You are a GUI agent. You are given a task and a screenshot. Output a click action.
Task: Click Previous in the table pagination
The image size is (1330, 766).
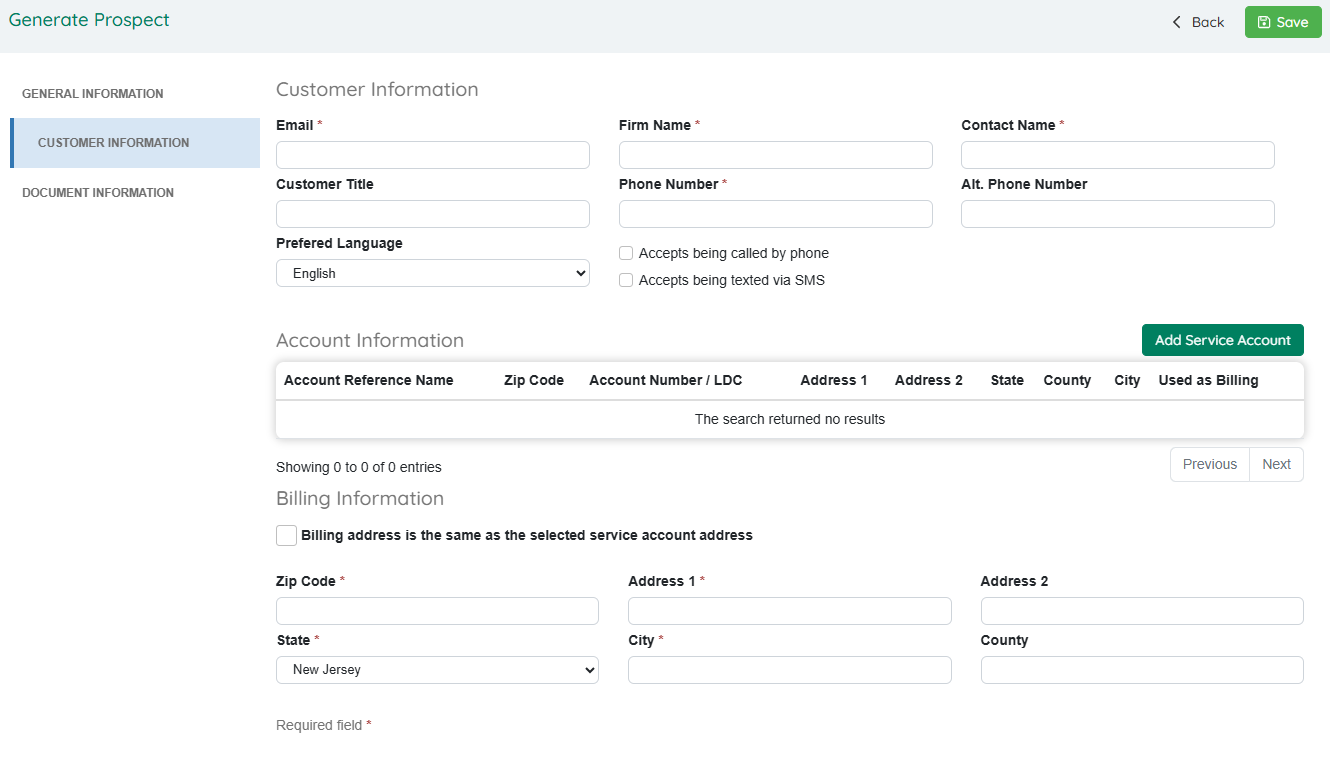(1209, 464)
